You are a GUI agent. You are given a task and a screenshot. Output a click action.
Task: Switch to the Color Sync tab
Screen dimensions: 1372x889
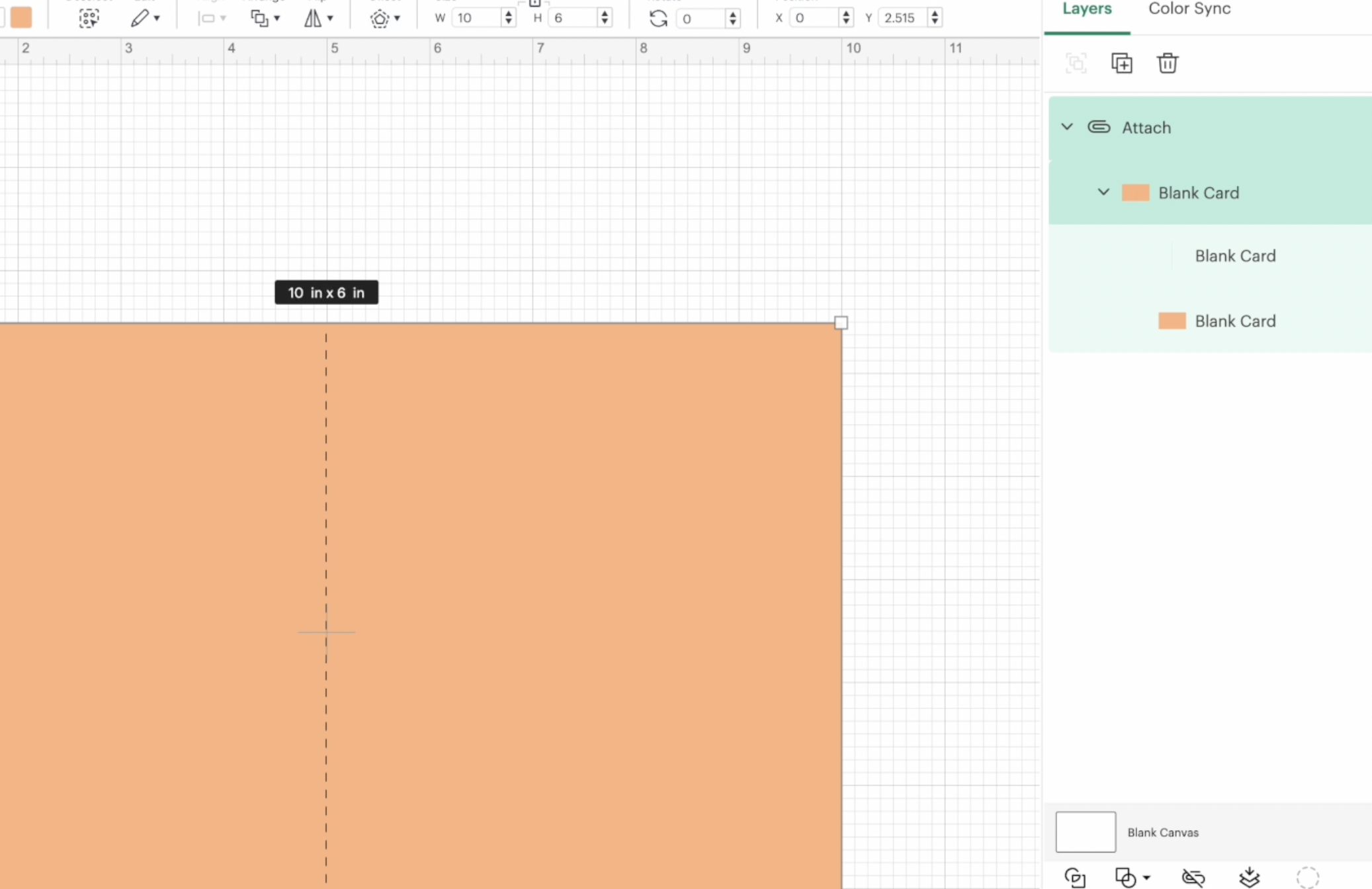click(x=1189, y=9)
